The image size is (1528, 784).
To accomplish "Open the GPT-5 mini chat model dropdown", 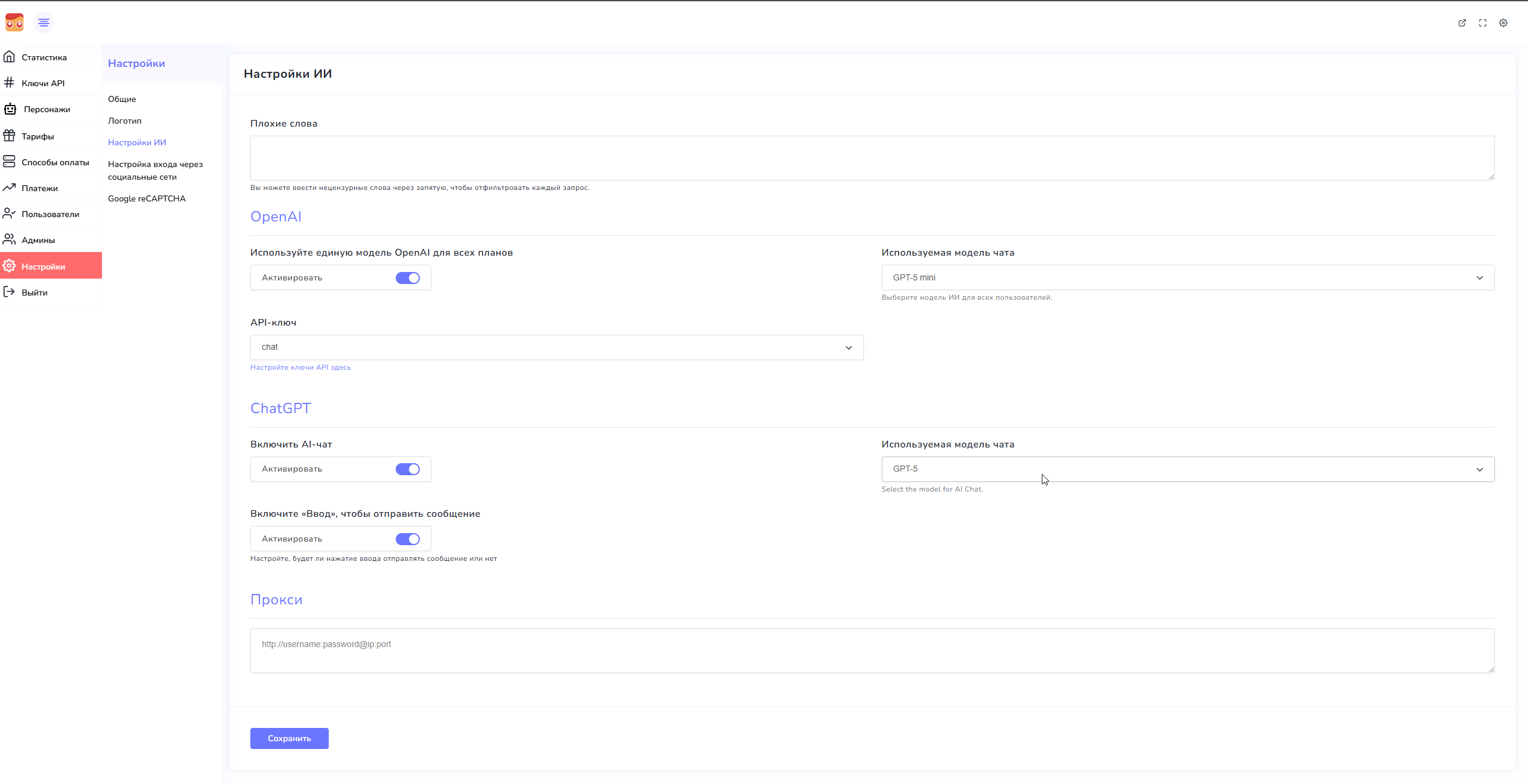I will tap(1187, 278).
